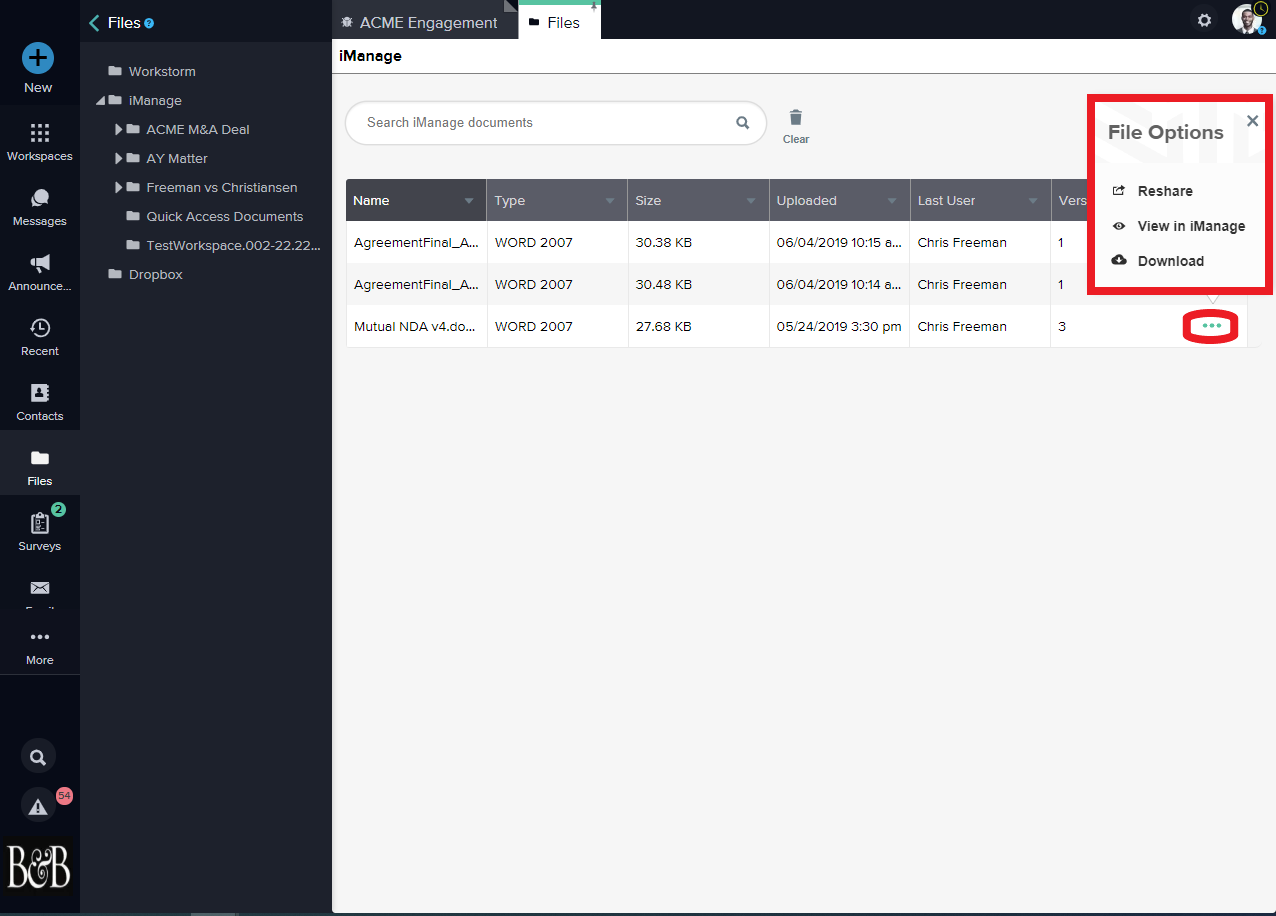Image resolution: width=1276 pixels, height=916 pixels.
Task: Open the Type column dropdown arrow
Action: (610, 201)
